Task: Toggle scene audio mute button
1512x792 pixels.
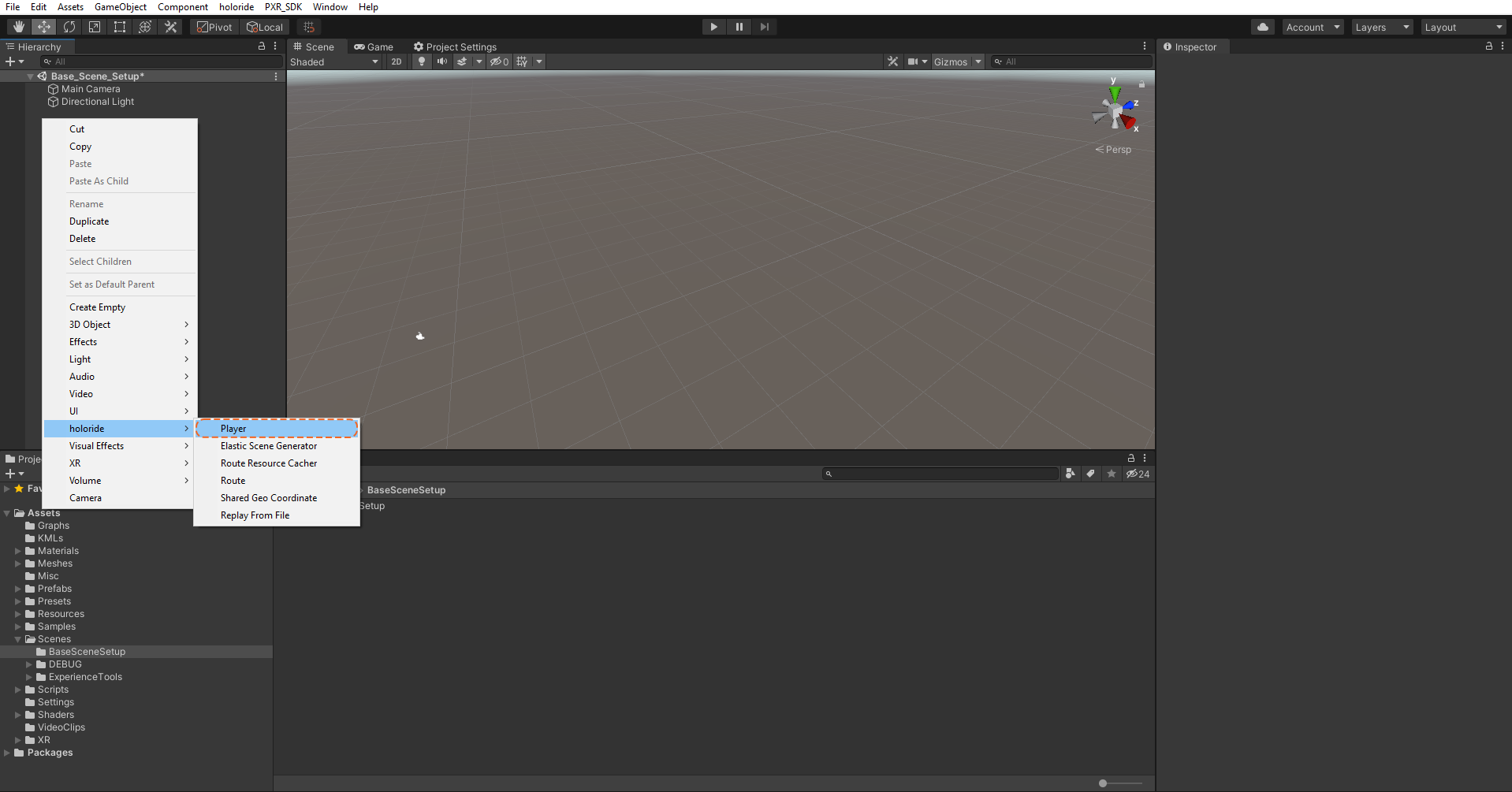Action: point(441,61)
